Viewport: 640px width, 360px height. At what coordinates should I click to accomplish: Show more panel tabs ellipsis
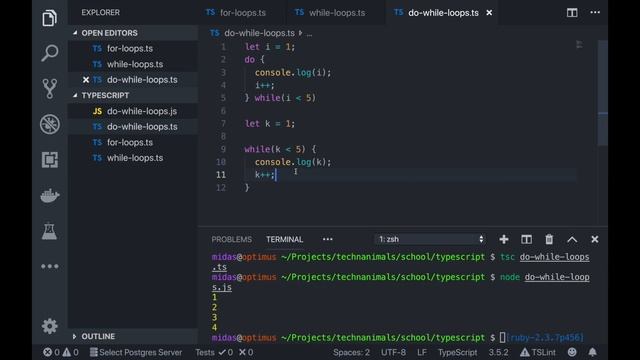pyautogui.click(x=327, y=239)
